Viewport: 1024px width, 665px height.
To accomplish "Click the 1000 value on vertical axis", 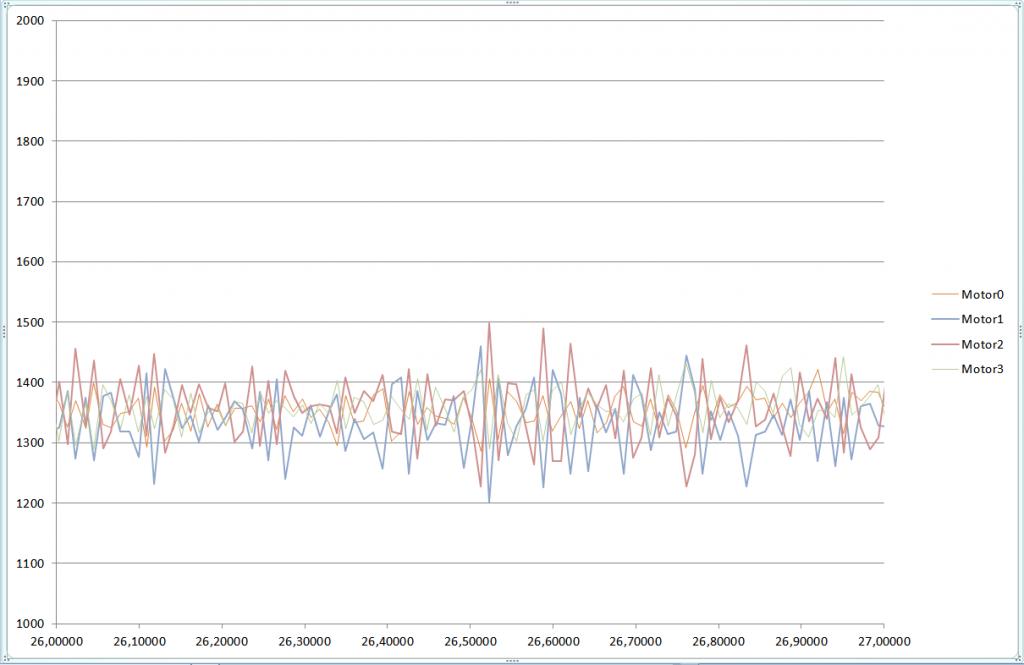I will pos(31,624).
